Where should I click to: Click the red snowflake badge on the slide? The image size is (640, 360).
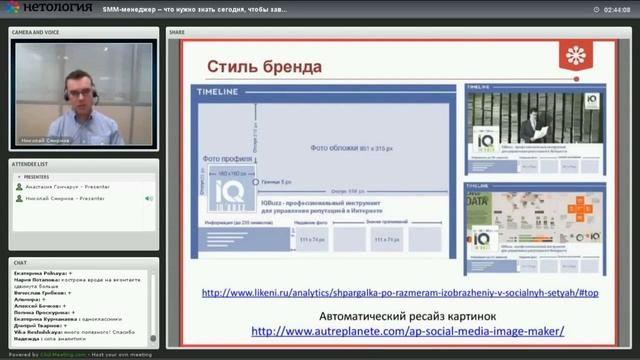coord(576,55)
